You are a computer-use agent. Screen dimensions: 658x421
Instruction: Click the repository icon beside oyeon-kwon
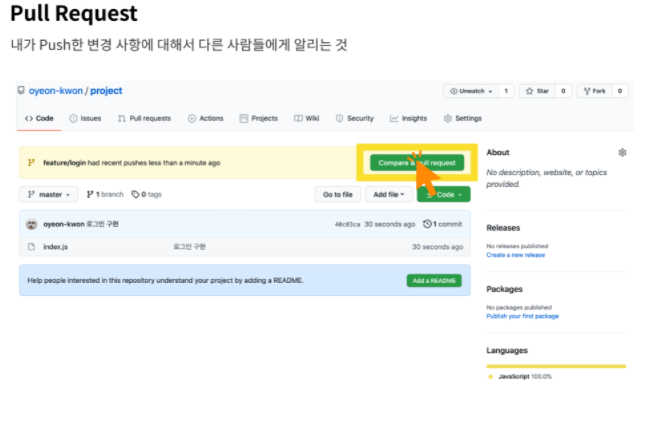tap(21, 90)
